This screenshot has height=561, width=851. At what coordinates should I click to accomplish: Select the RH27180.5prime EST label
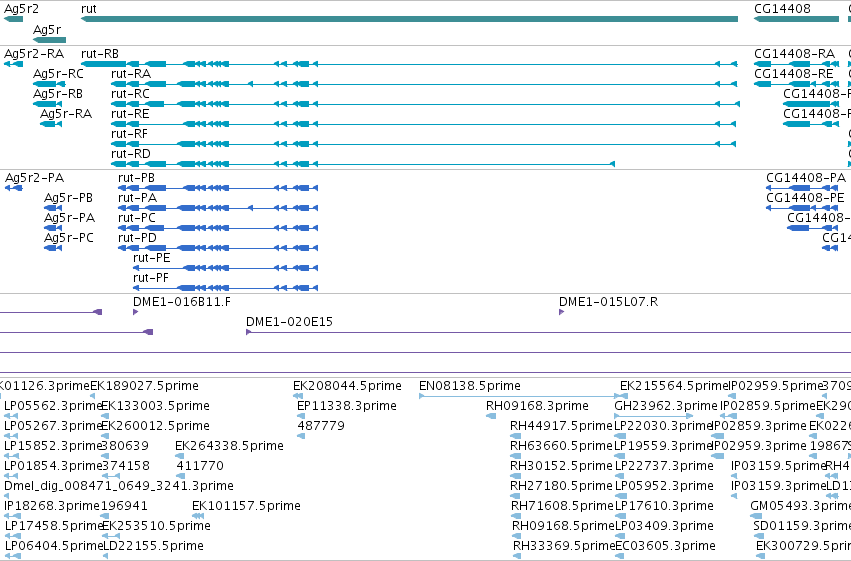point(561,487)
